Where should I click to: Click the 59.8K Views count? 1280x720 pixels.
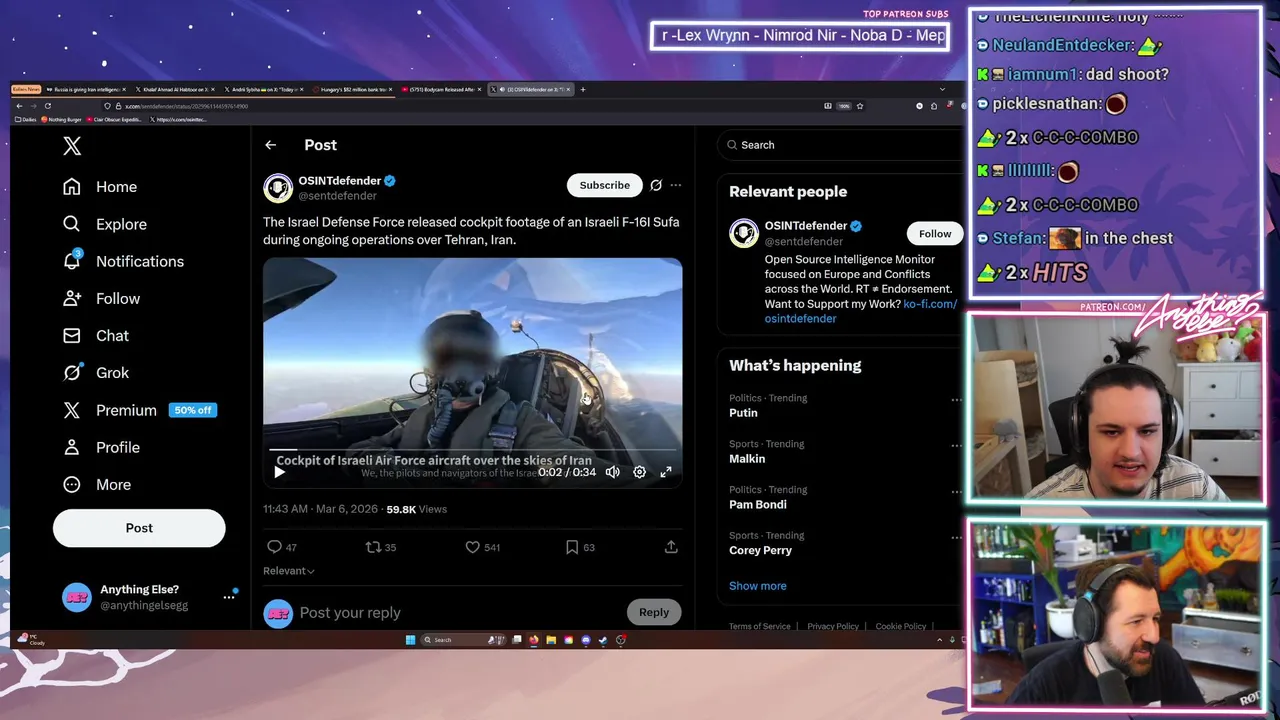416,509
